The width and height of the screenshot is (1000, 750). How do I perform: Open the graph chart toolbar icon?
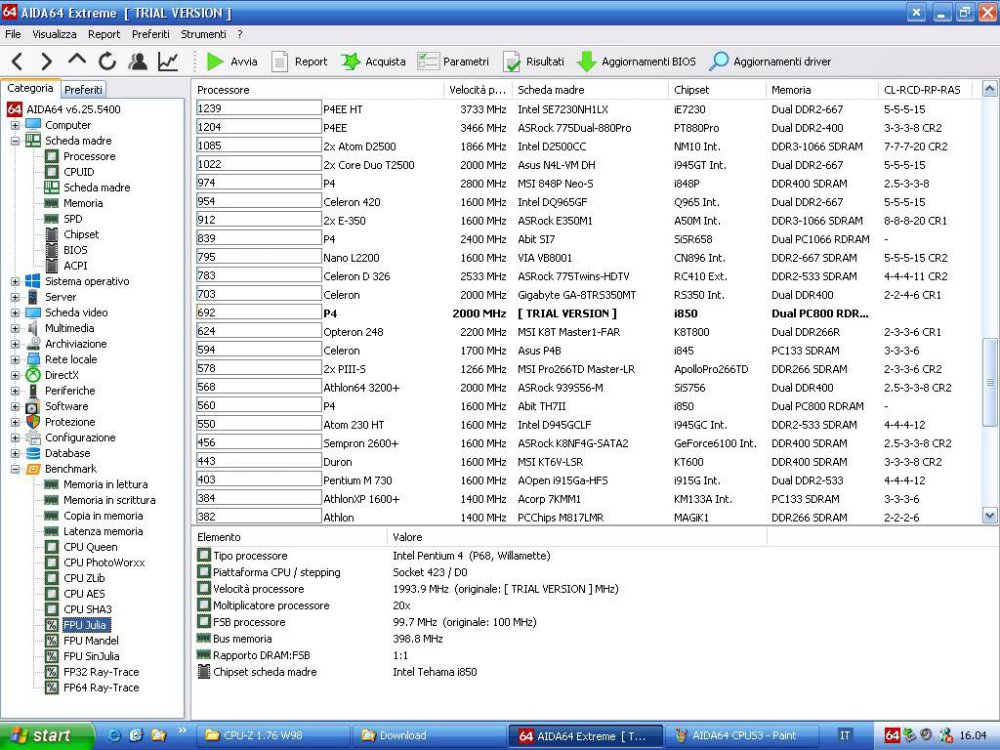coord(168,62)
